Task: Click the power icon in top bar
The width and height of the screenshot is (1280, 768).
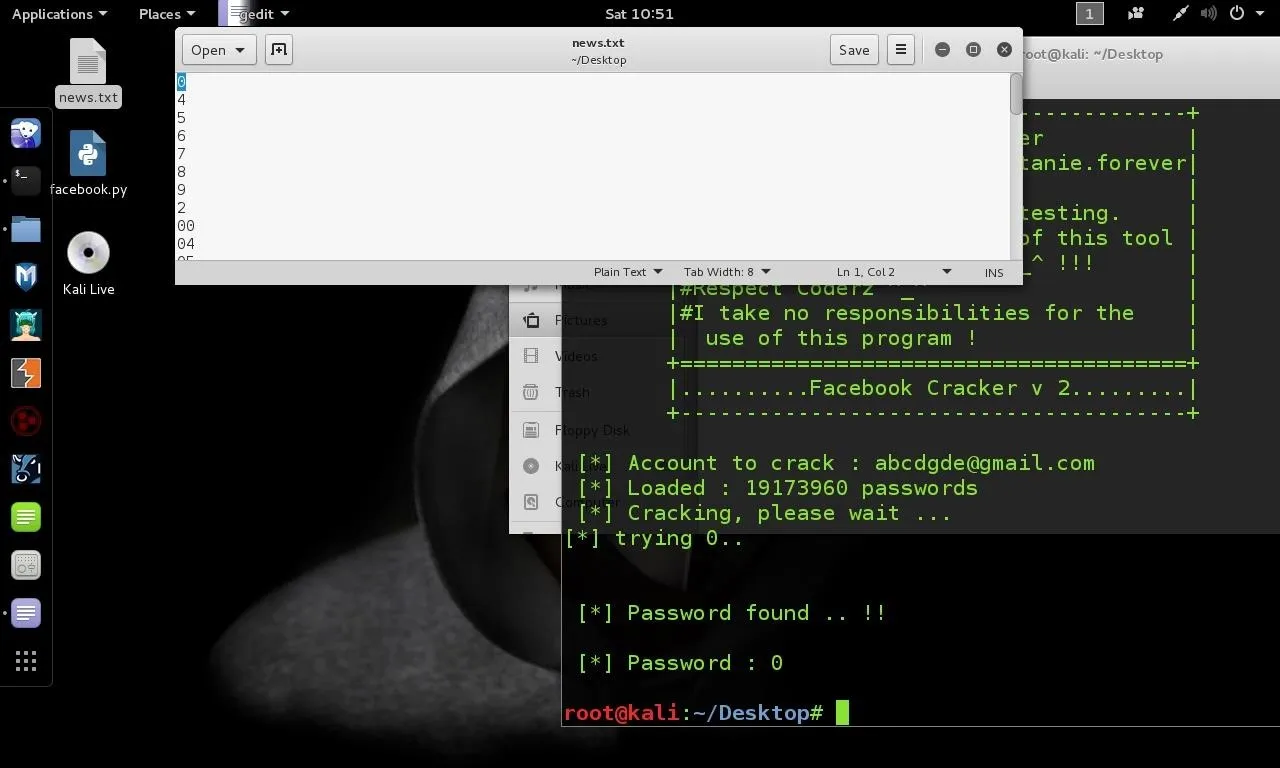Action: click(x=1237, y=14)
